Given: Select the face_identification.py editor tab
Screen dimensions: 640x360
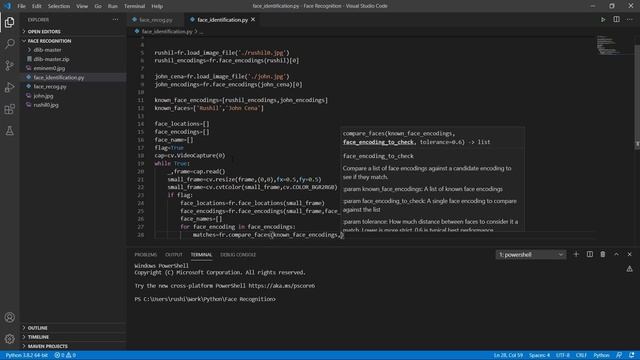Looking at the screenshot, I should 222,20.
